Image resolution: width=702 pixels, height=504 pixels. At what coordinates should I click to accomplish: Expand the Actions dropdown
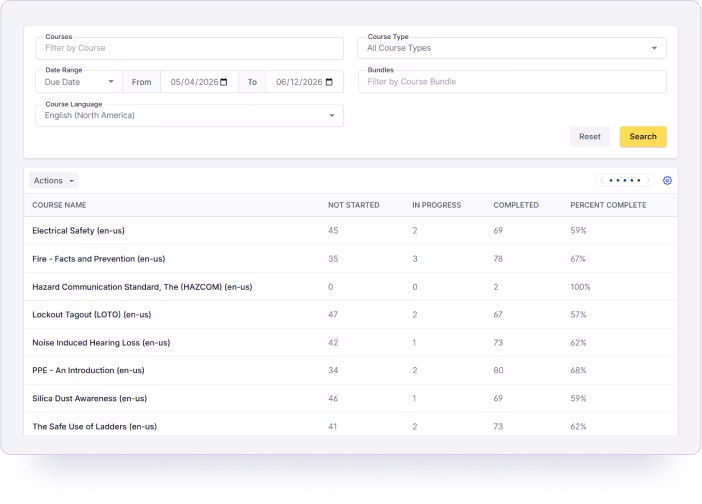coord(53,180)
